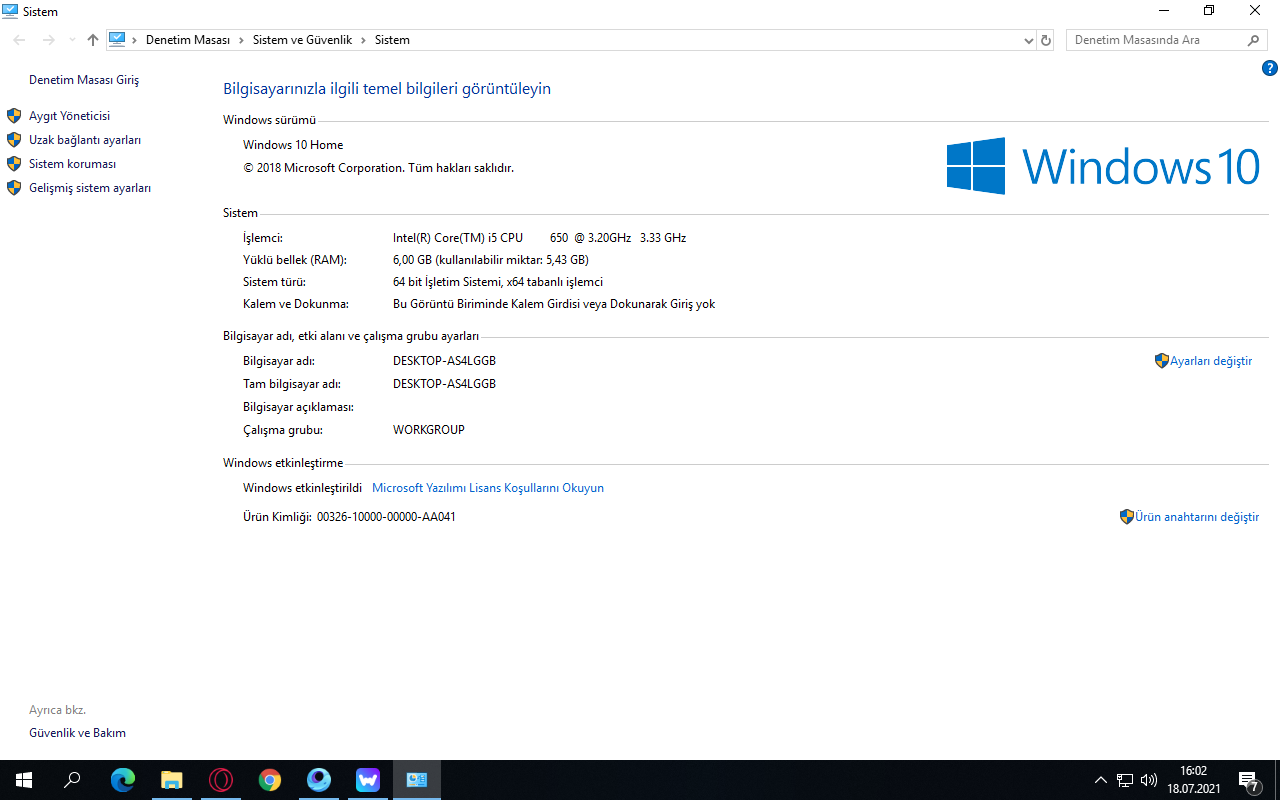Show hidden tray icons chevron

tap(1101, 780)
